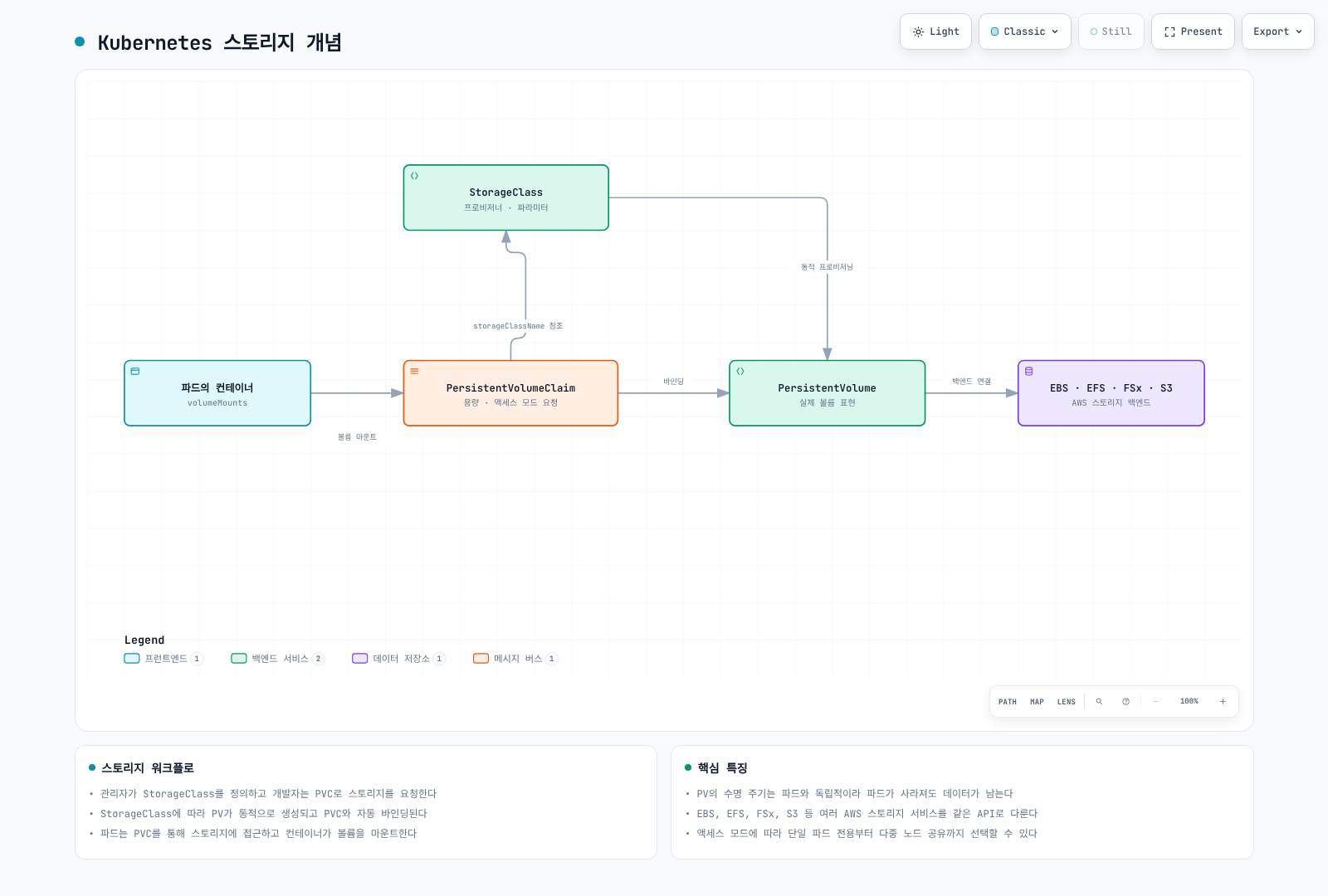1328x896 pixels.
Task: Click the bullet starting PV의 수명 주기는
Action: (x=855, y=794)
